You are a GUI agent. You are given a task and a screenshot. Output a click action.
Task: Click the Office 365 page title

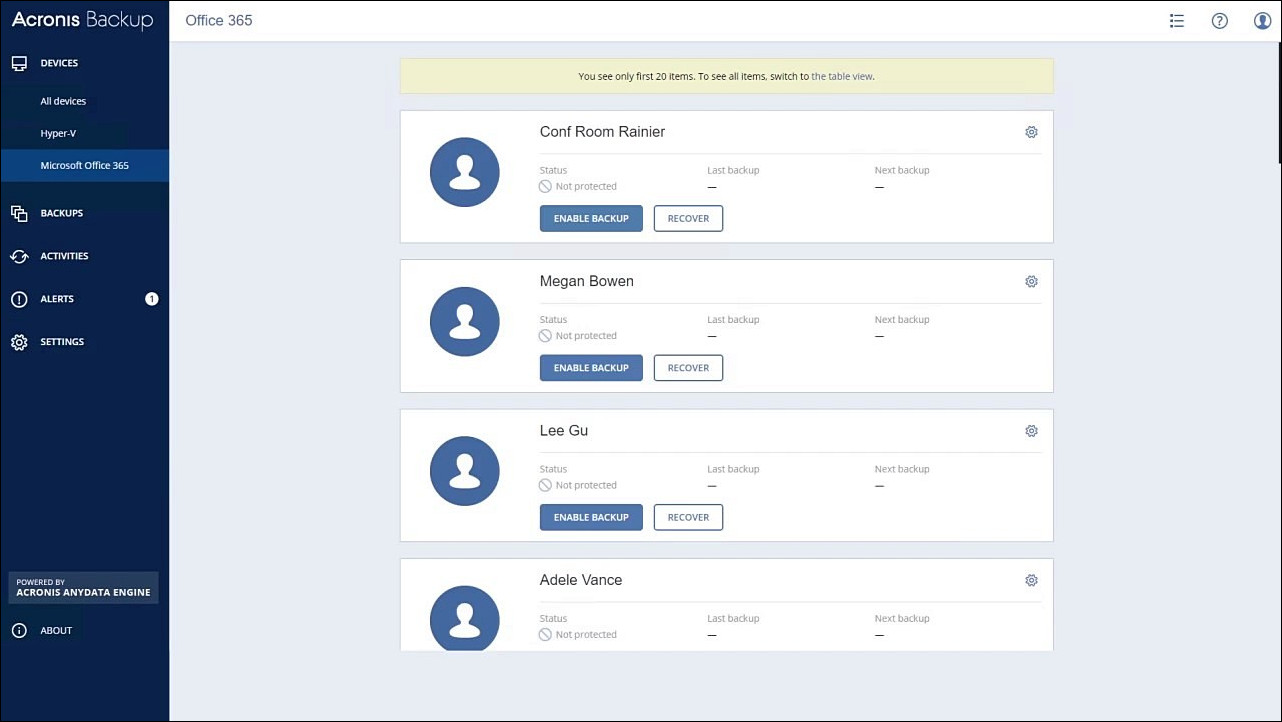coord(219,20)
